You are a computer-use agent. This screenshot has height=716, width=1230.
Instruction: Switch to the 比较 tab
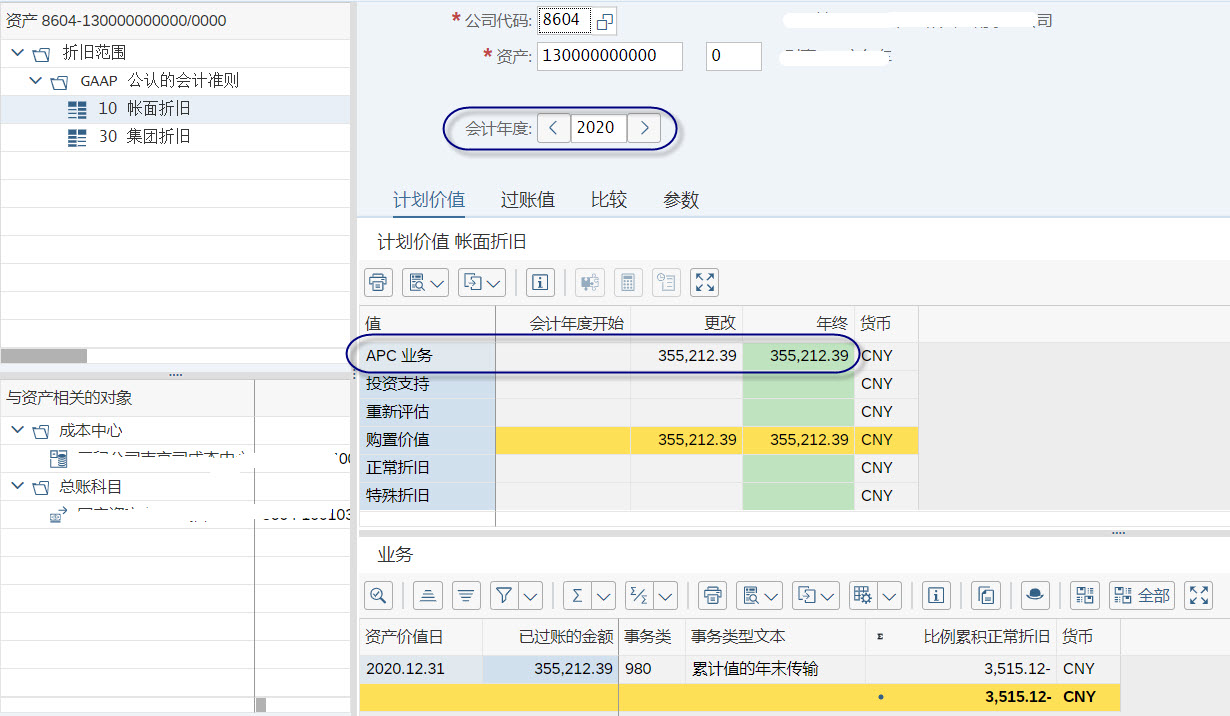[609, 200]
